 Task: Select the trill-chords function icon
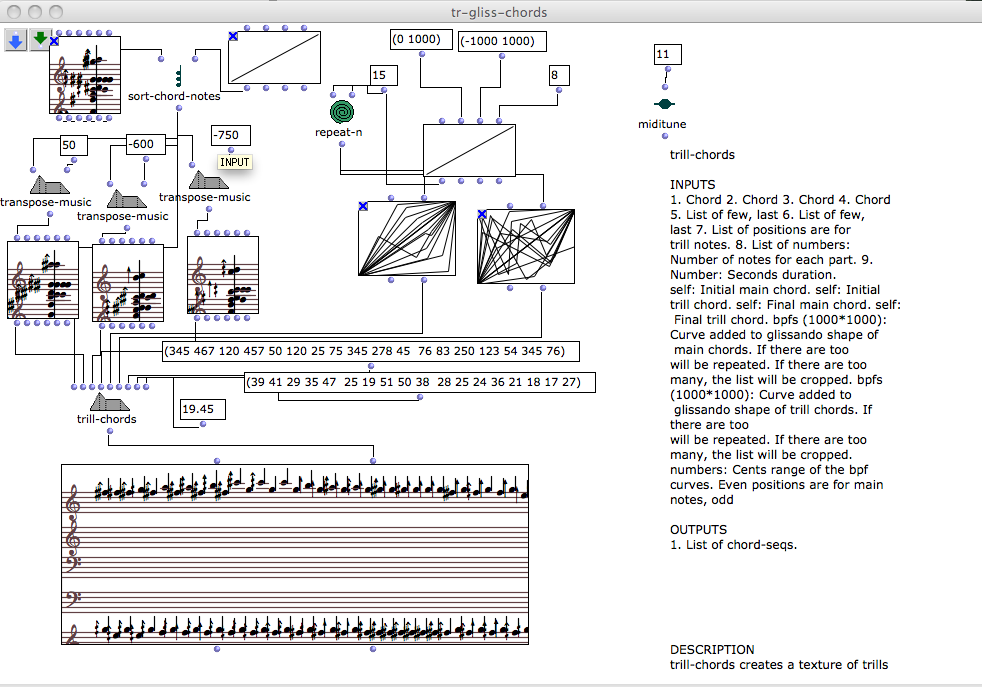tap(107, 402)
